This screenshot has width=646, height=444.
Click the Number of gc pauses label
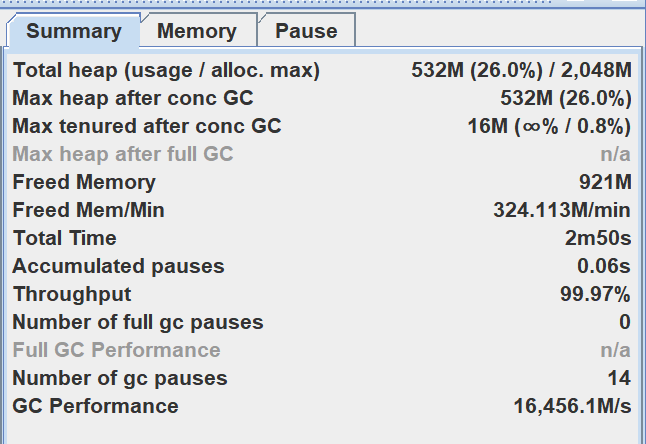(x=120, y=379)
